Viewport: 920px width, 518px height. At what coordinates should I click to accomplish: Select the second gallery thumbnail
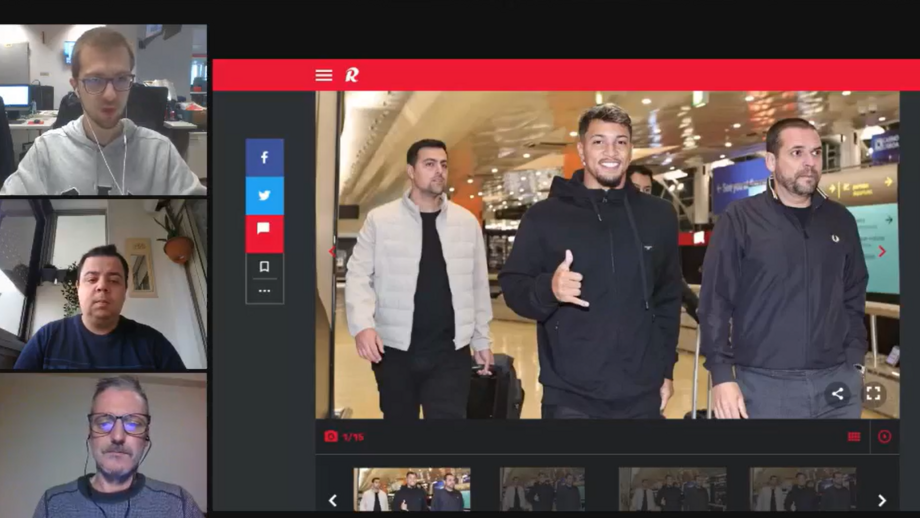click(x=542, y=490)
